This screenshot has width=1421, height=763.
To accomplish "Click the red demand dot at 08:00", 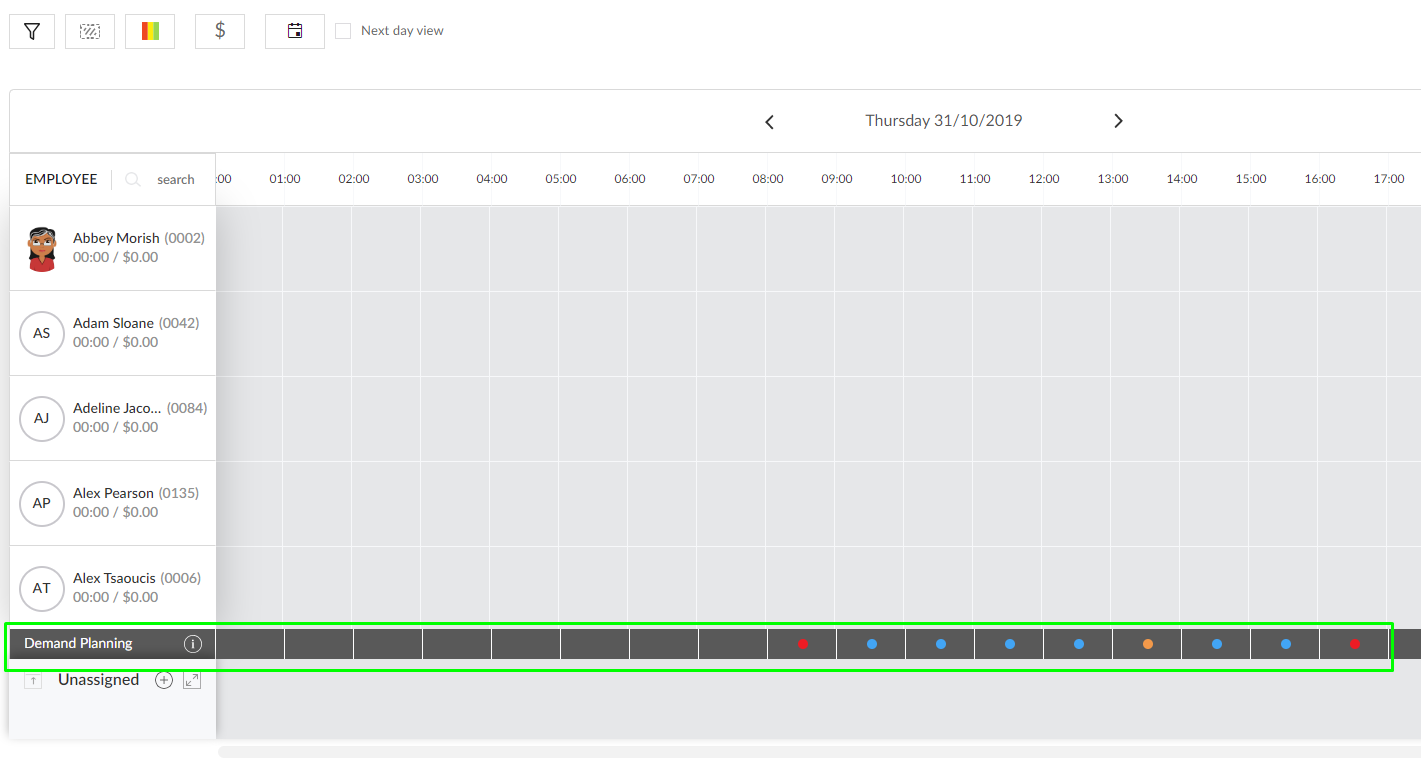I will (803, 644).
